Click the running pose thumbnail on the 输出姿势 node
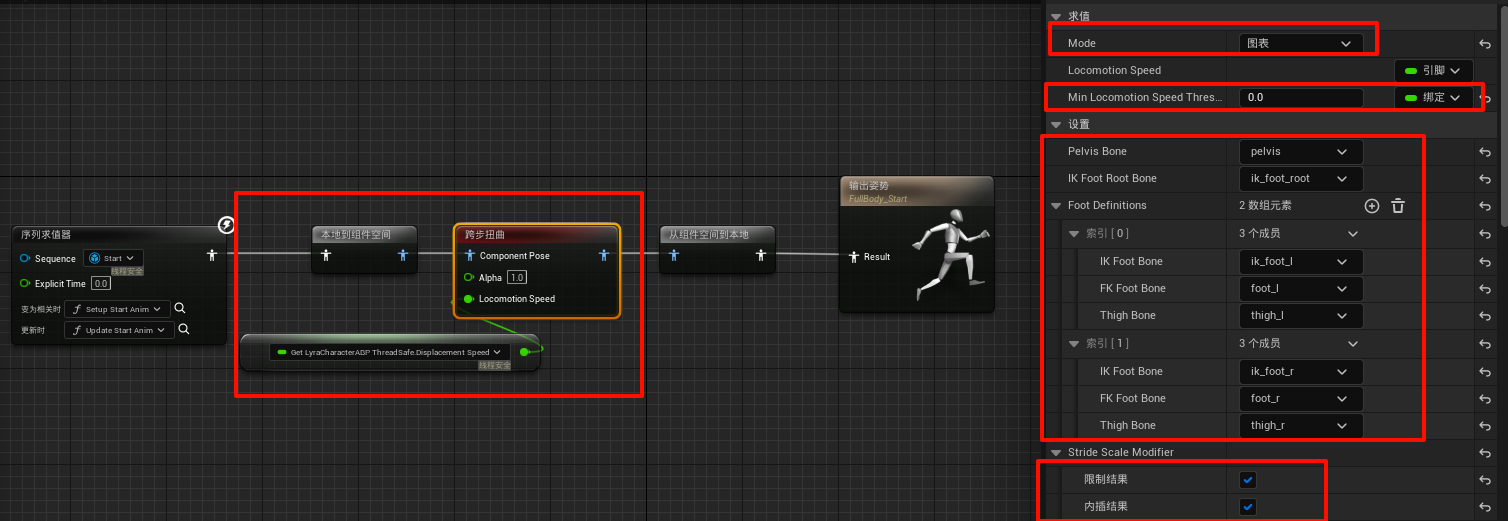The image size is (1508, 521). [951, 255]
